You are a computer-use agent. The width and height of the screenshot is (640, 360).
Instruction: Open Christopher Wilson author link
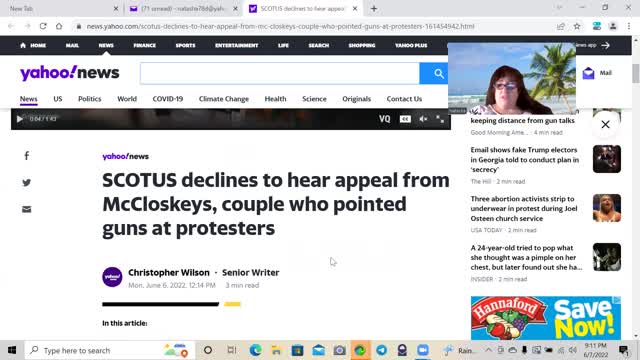[x=169, y=272]
